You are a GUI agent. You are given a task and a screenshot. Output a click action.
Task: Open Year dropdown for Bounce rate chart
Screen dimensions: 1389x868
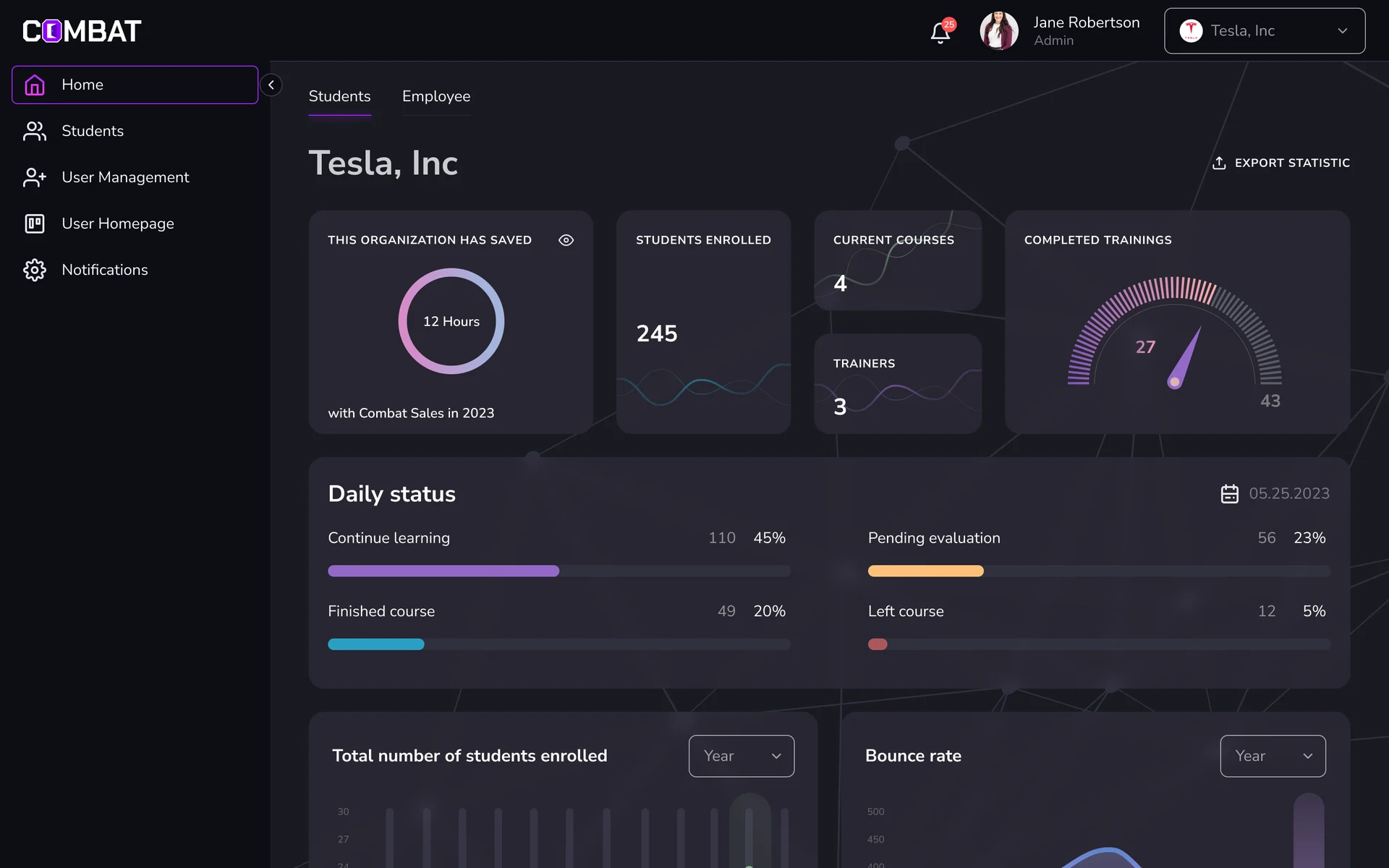tap(1273, 756)
